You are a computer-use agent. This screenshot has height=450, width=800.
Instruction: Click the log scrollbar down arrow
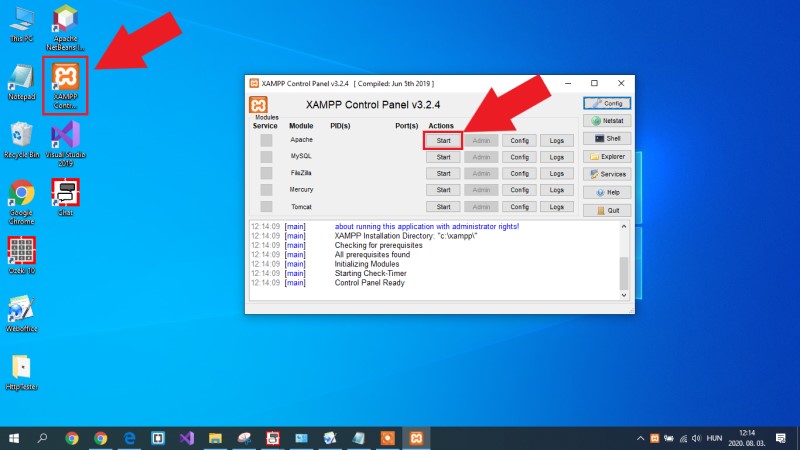623,295
